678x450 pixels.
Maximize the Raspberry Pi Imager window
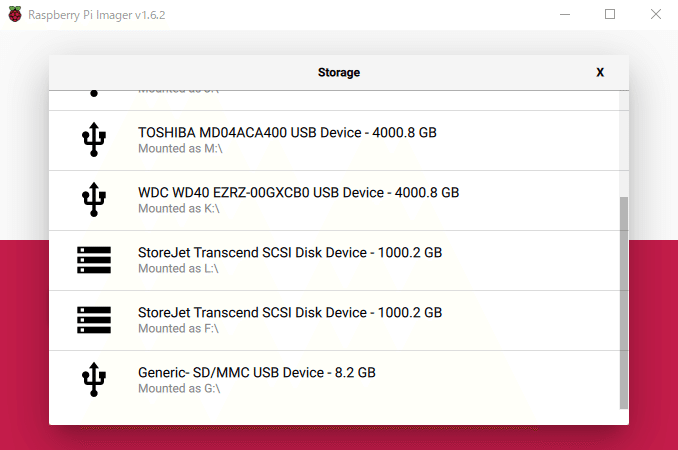click(610, 14)
